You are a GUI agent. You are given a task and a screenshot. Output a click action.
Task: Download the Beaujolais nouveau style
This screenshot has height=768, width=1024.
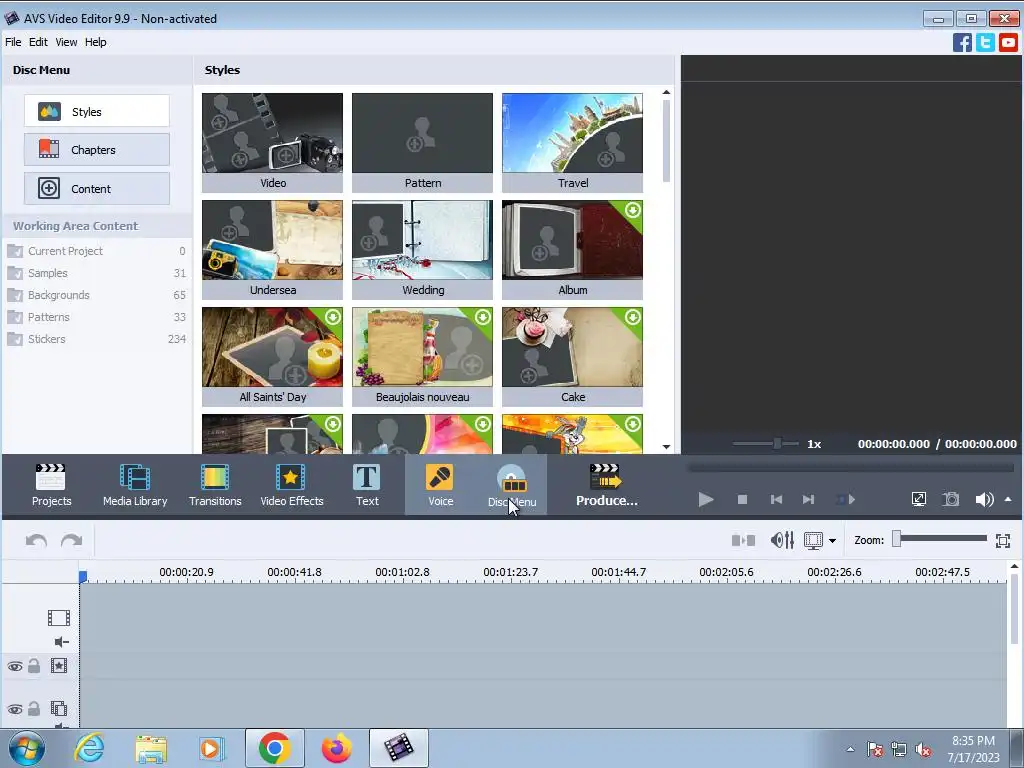coord(483,317)
